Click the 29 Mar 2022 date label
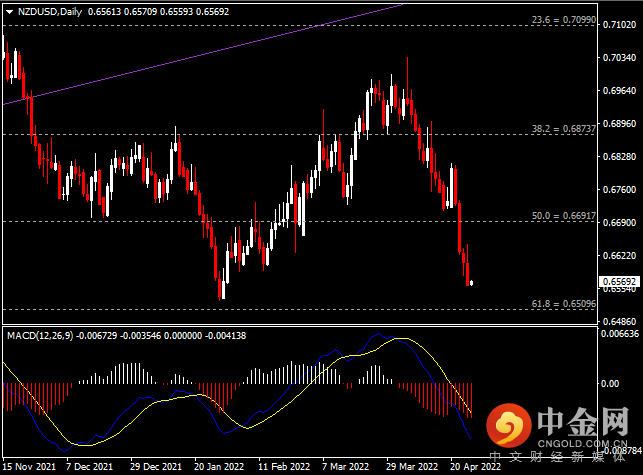This screenshot has height=475, width=643. point(412,467)
